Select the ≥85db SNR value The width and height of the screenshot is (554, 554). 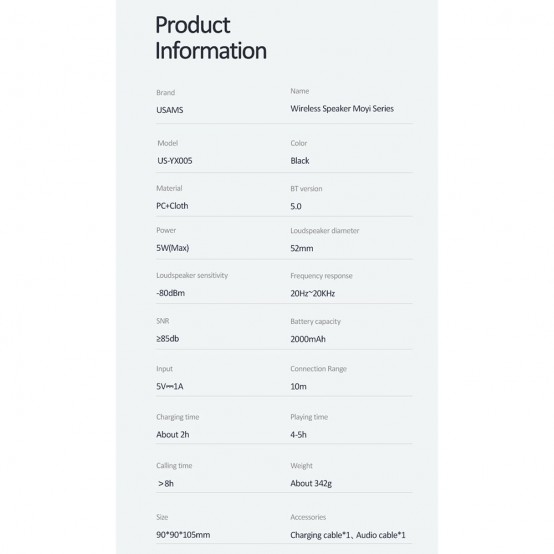point(167,339)
